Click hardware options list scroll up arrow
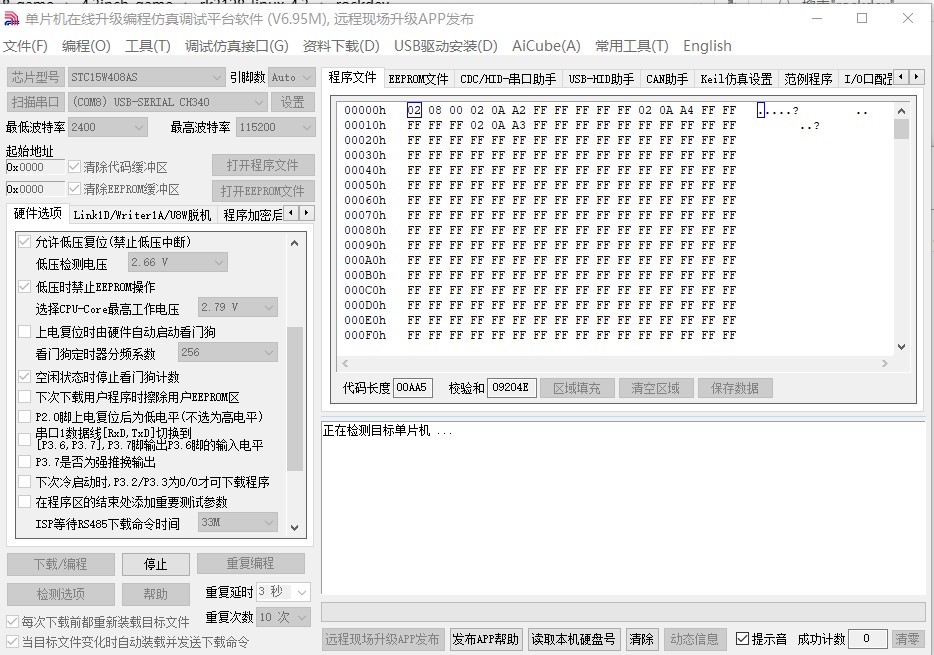This screenshot has width=934, height=655. (x=294, y=243)
